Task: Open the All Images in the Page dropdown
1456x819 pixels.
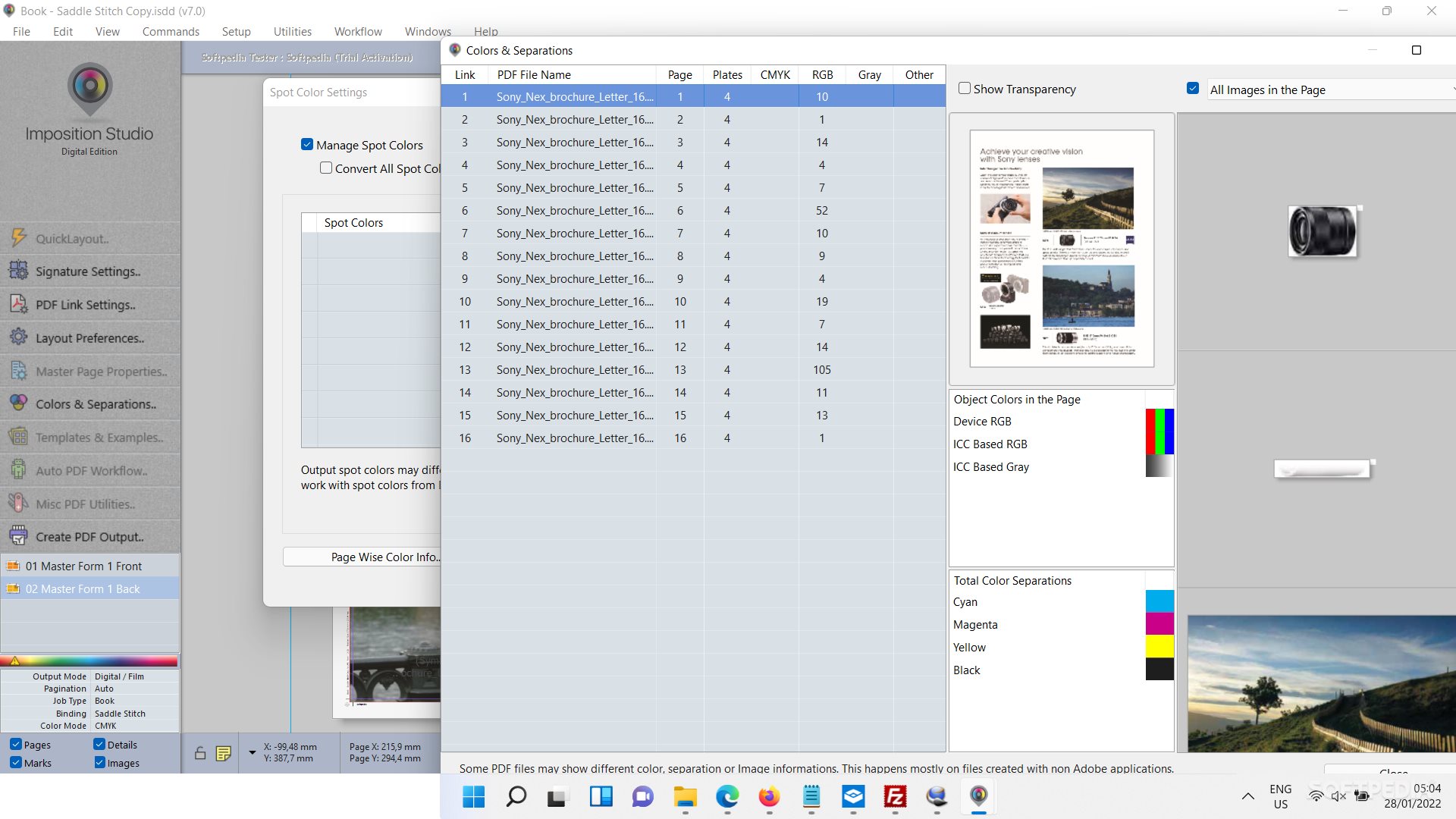Action: pos(1331,89)
